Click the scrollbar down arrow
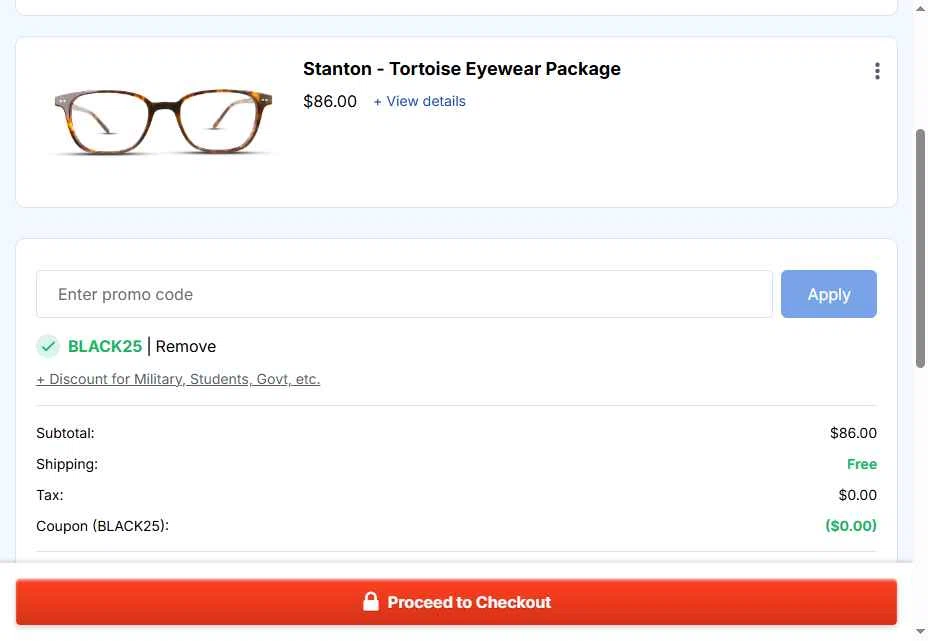Screen dimensions: 928x641 click(921, 632)
